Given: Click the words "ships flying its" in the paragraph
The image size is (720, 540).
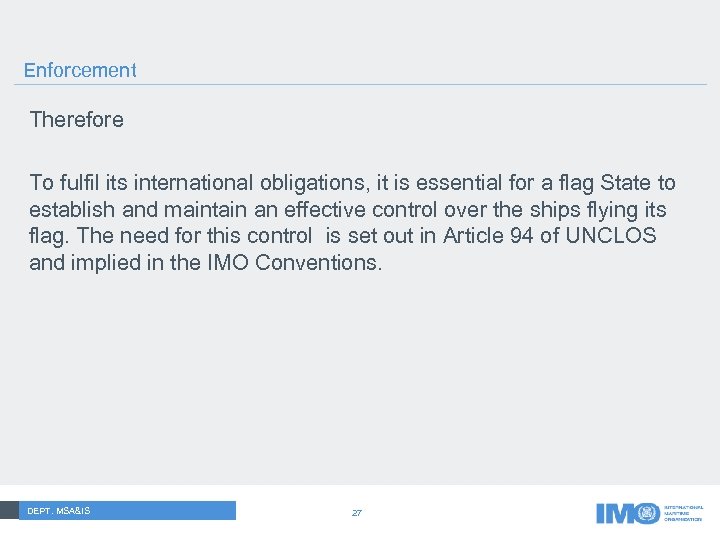Looking at the screenshot, I should (597, 211).
